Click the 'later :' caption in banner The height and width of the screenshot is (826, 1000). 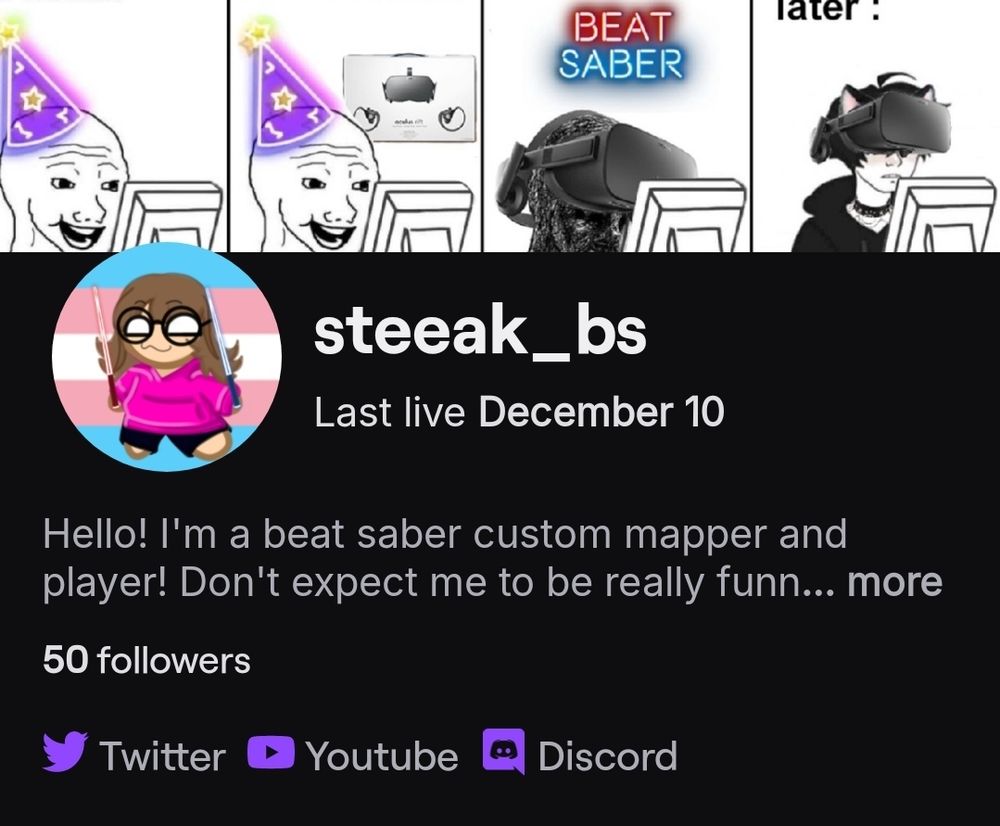click(827, 11)
